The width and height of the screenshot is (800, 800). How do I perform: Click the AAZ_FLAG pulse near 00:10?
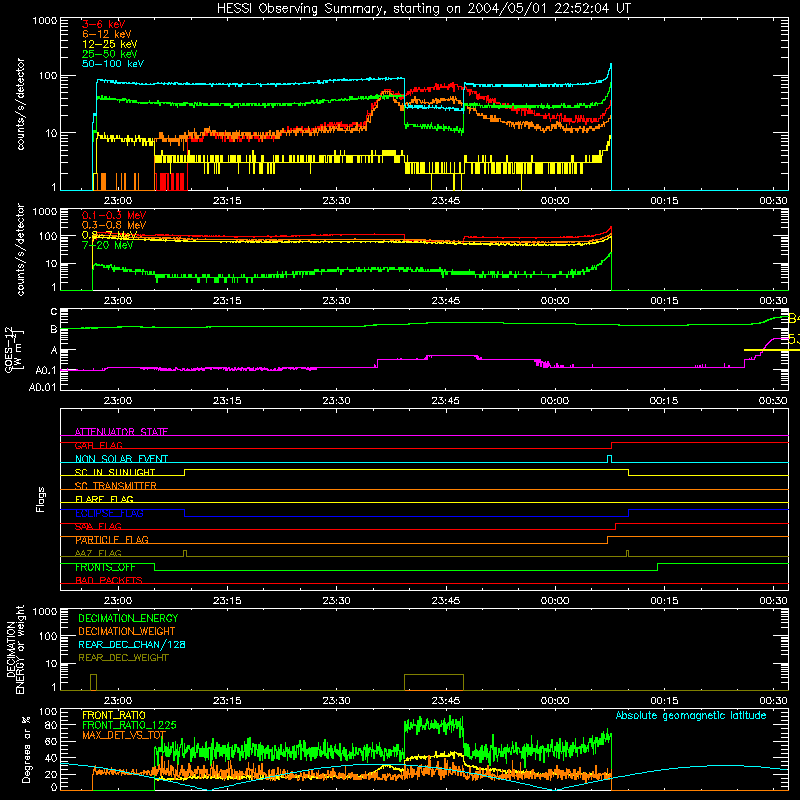pyautogui.click(x=628, y=554)
